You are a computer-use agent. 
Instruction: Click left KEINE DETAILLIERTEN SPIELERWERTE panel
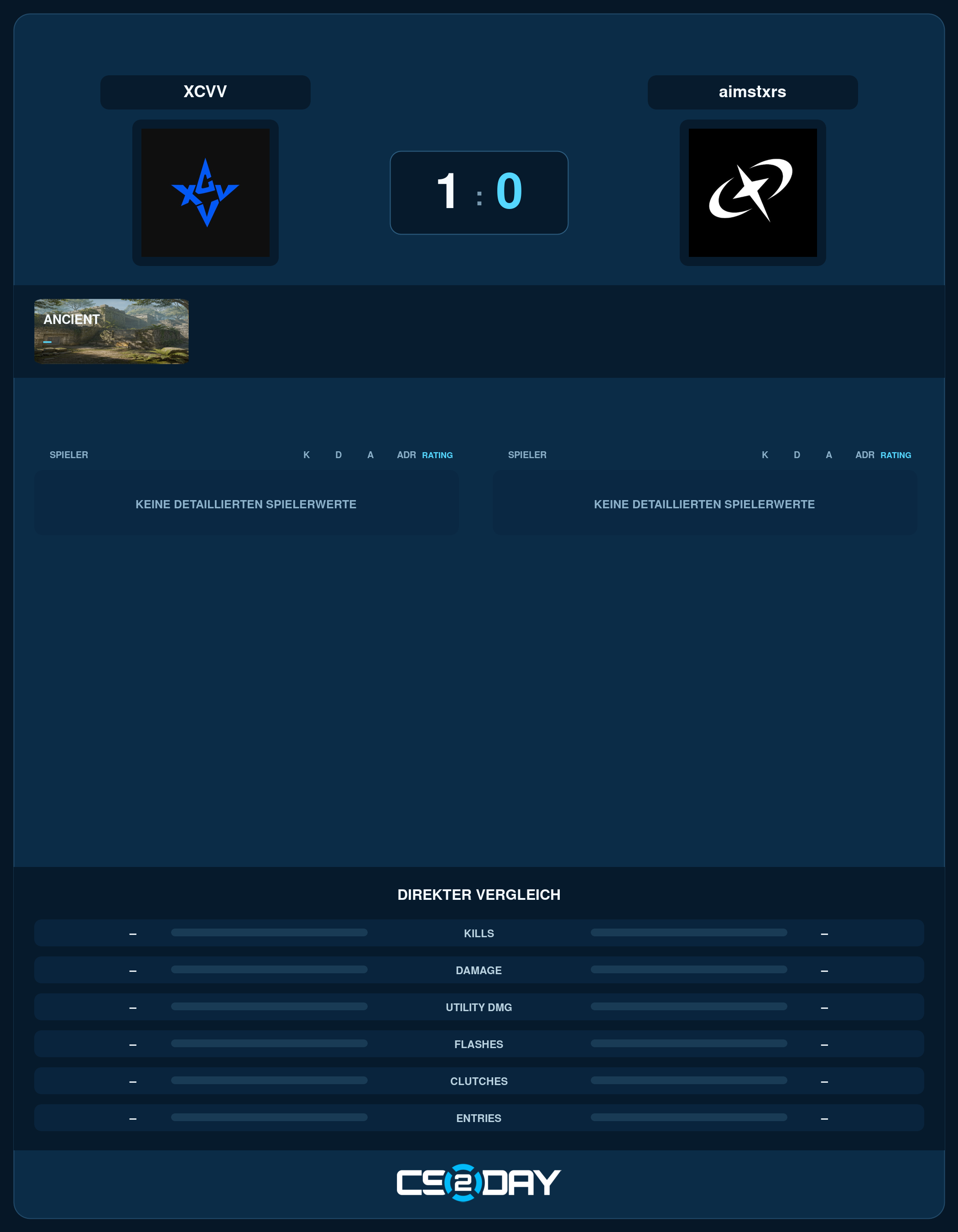click(x=246, y=503)
